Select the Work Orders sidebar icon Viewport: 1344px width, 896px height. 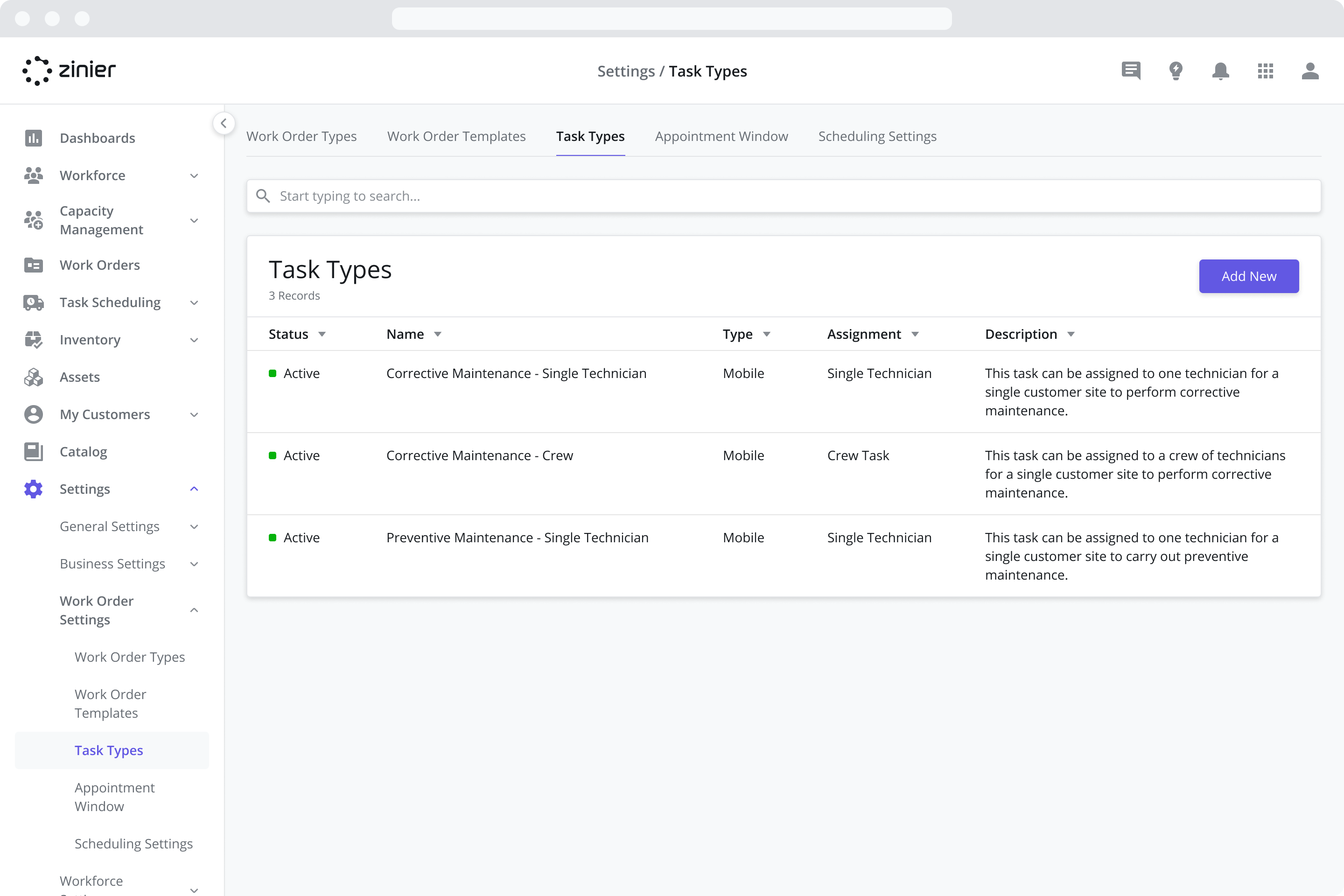click(x=33, y=265)
